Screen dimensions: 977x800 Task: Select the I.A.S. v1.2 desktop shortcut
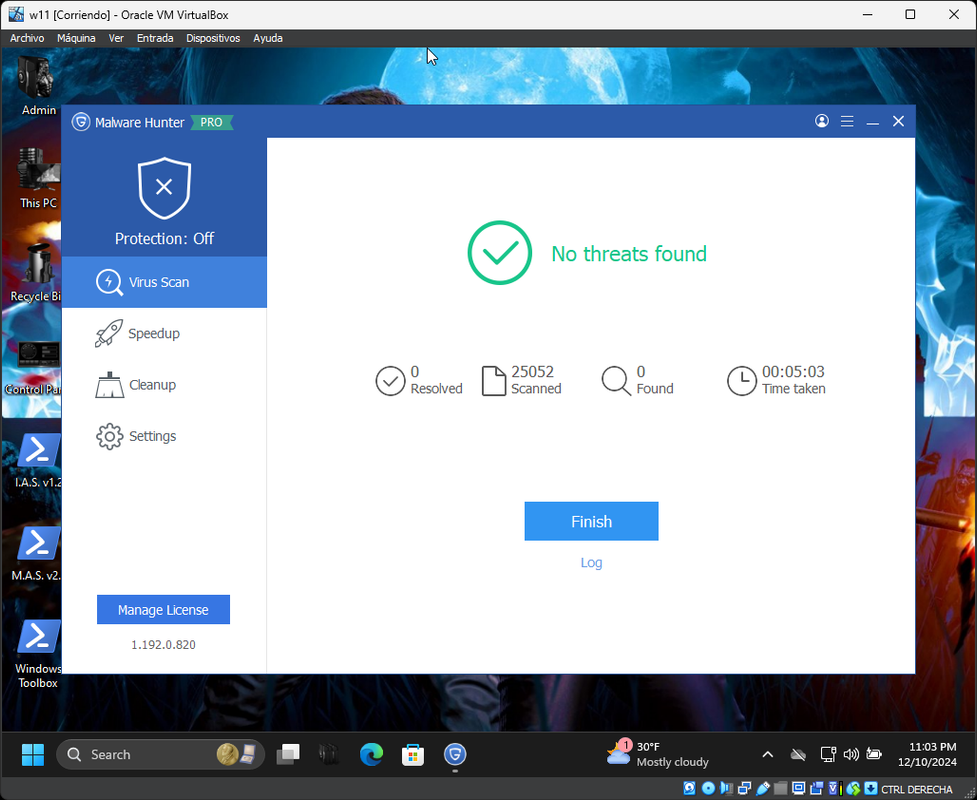(x=37, y=460)
